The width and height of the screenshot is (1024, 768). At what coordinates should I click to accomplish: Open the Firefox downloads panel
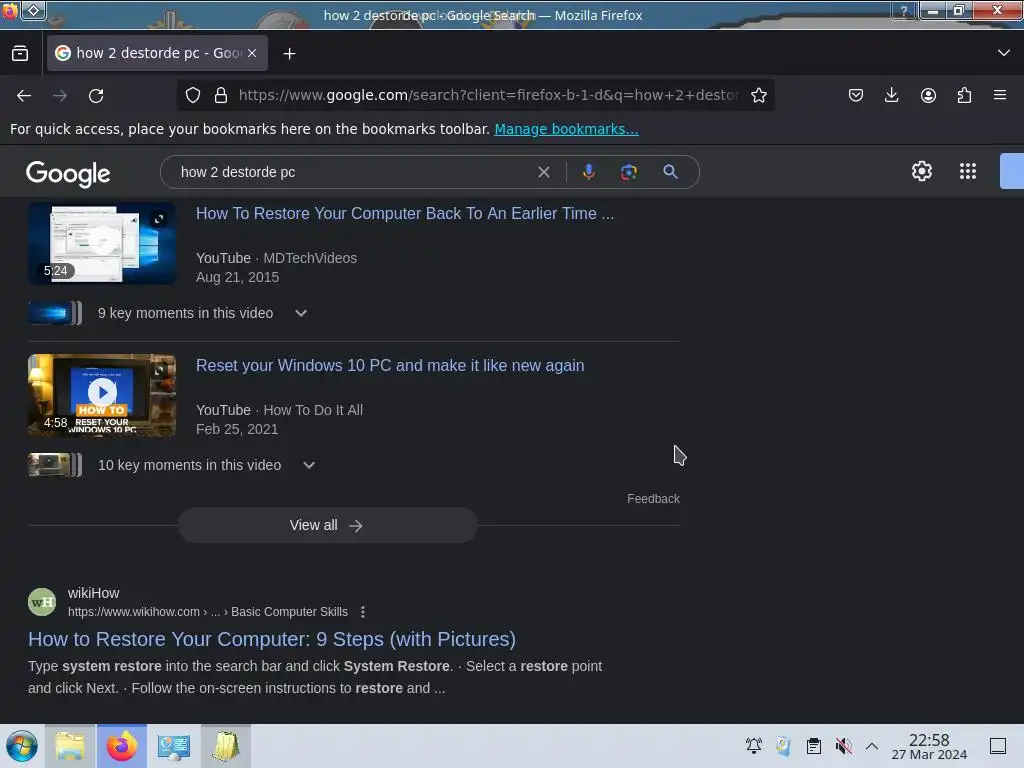891,95
